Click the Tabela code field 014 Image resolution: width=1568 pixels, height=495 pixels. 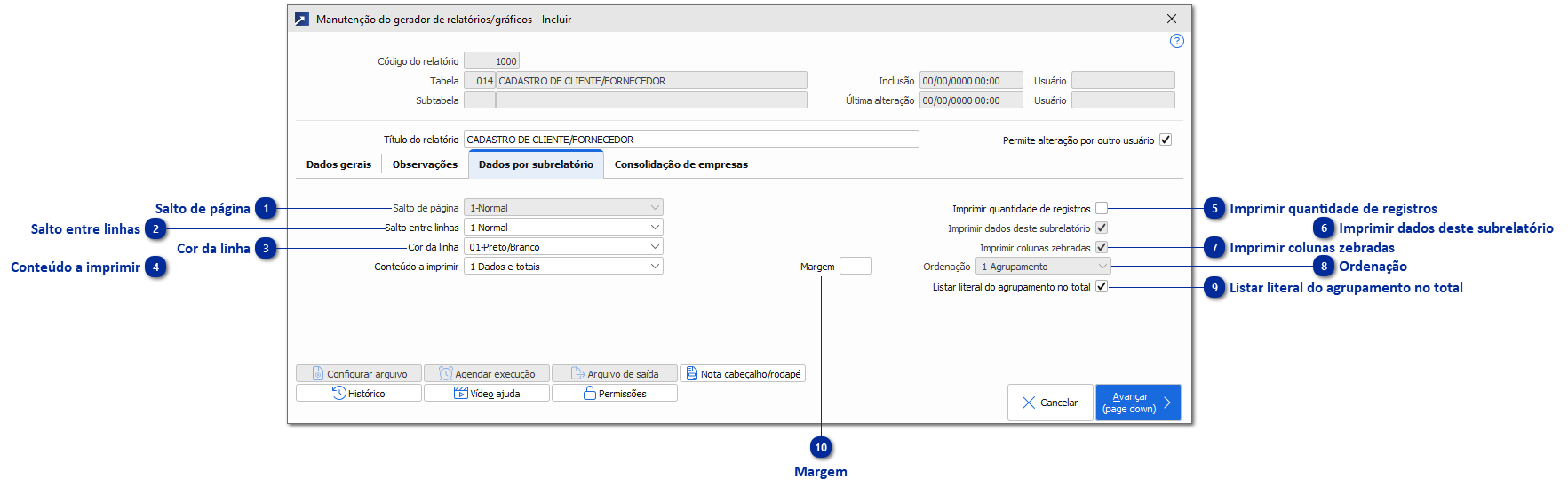pos(480,81)
